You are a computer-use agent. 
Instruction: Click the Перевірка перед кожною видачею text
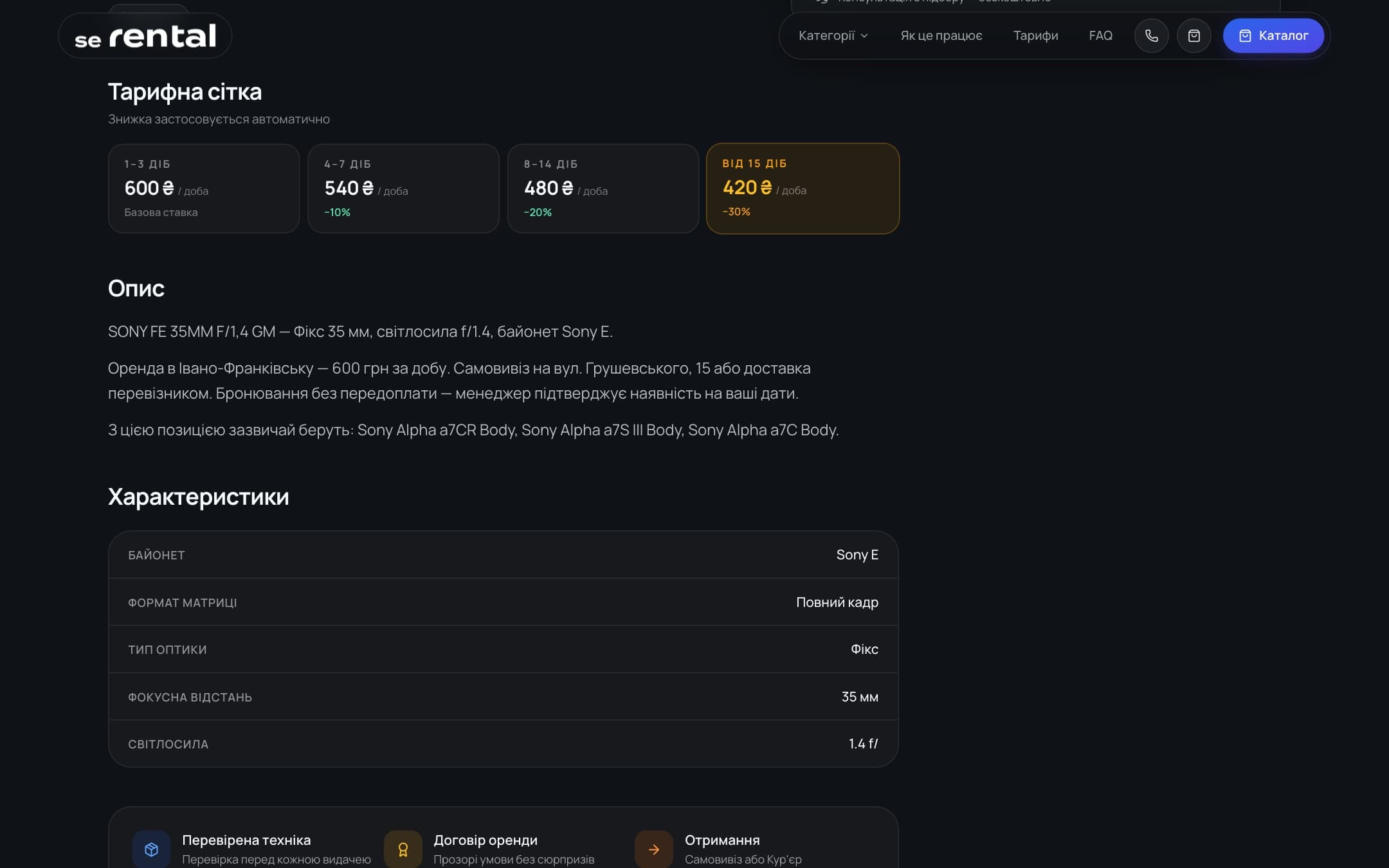pyautogui.click(x=277, y=860)
